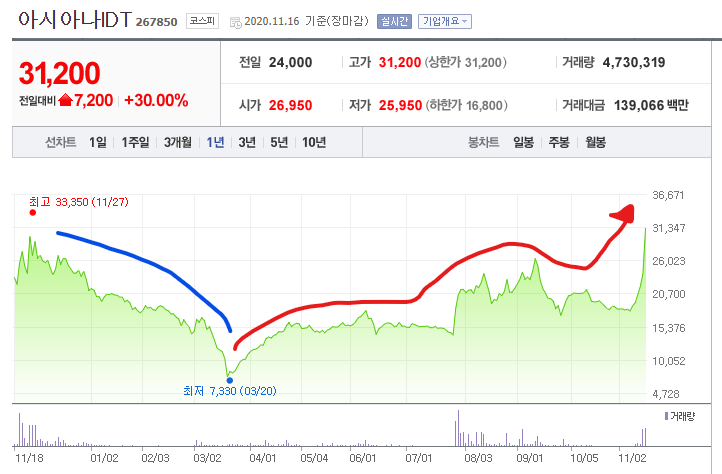Viewport: 722px width, 474px height.
Task: Click the trading value 139,066 백만
Action: pyautogui.click(x=651, y=105)
